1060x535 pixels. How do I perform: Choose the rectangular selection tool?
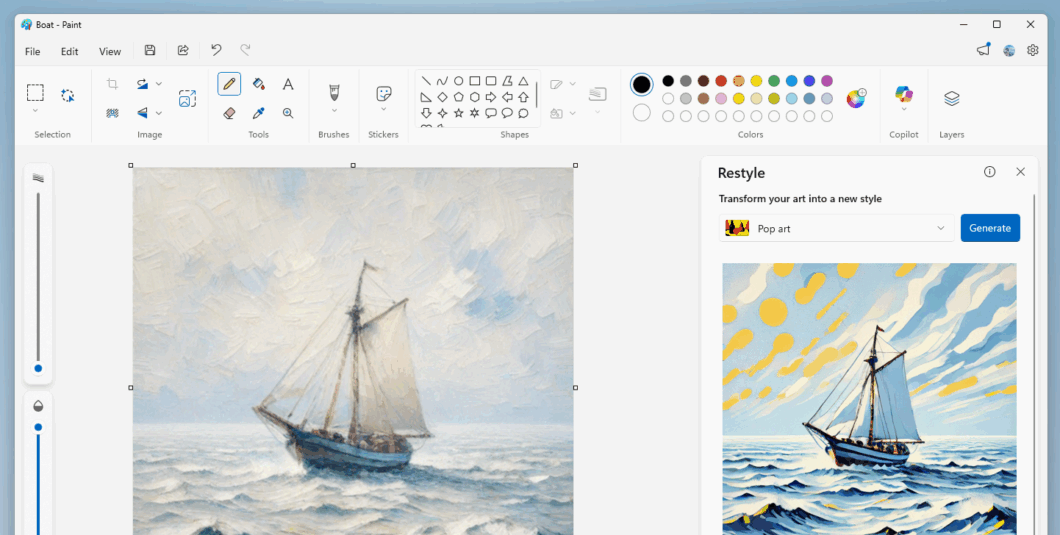35,92
